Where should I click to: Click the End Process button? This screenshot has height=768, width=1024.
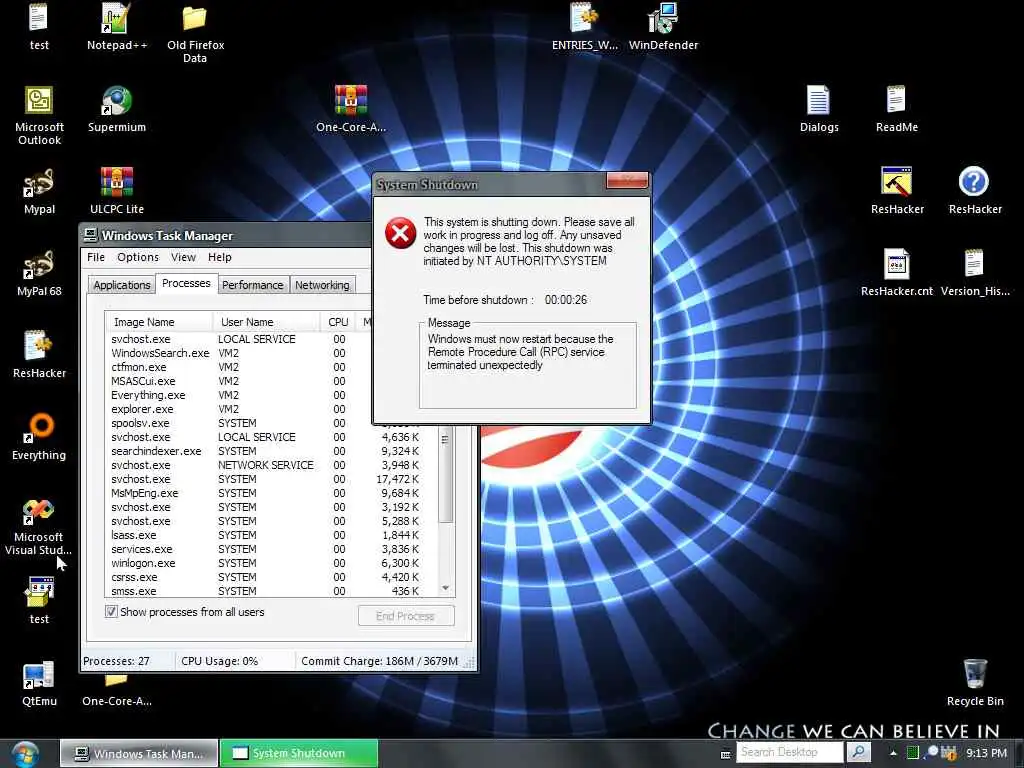point(406,616)
